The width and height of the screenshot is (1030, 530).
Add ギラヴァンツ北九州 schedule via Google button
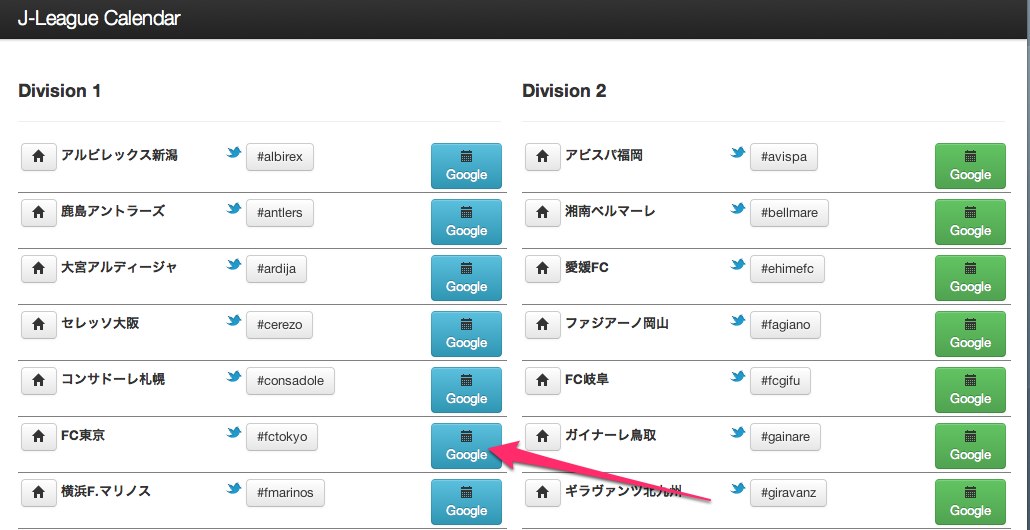point(970,502)
